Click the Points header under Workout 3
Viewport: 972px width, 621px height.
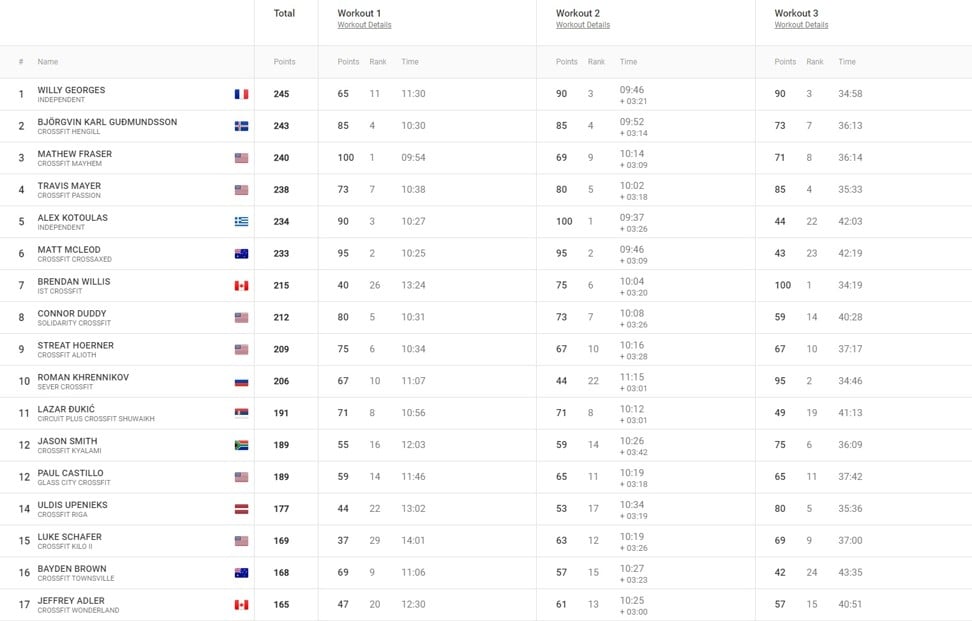(785, 61)
